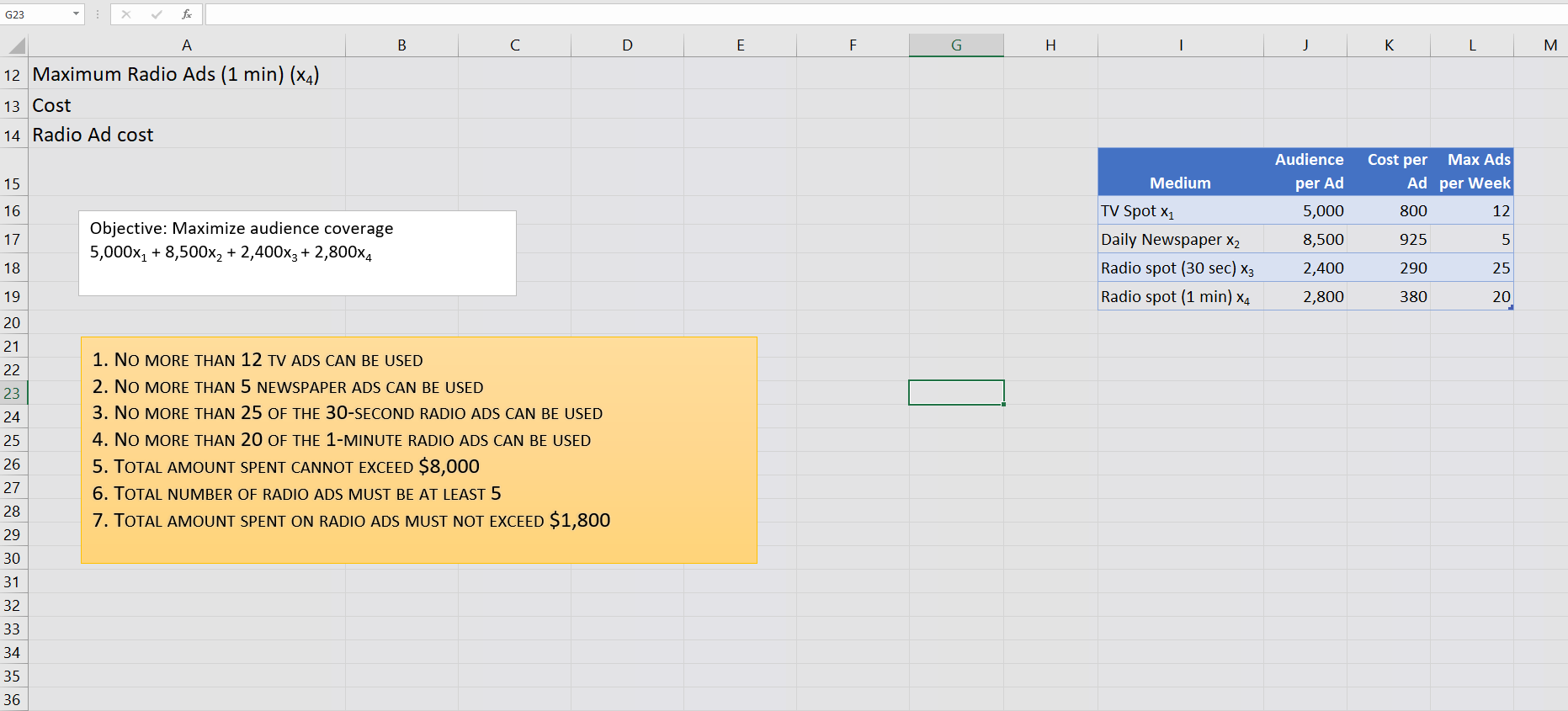The height and width of the screenshot is (711, 1568).
Task: Select the table cell "2,400" for the 30-second radio spot
Action: (1305, 268)
